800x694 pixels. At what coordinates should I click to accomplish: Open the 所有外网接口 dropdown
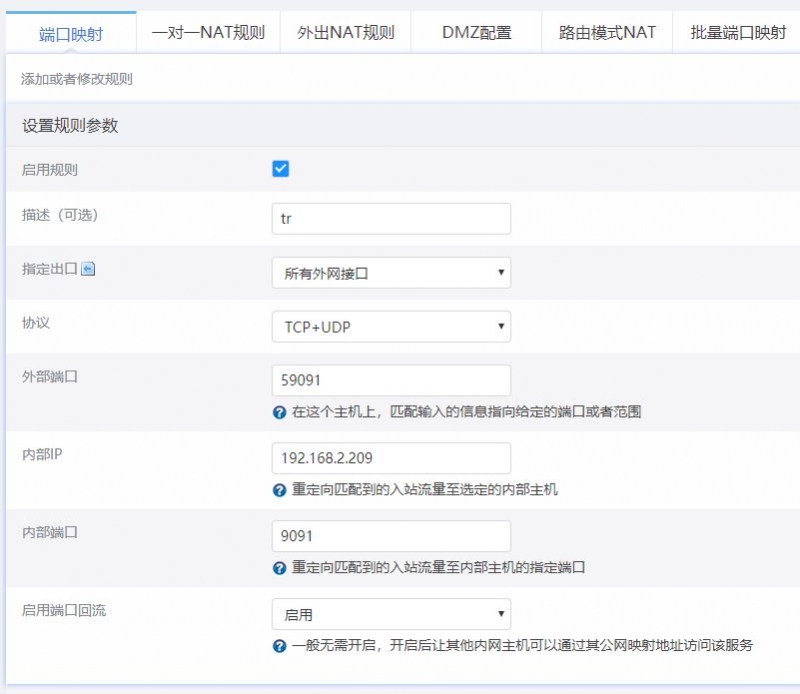click(391, 273)
